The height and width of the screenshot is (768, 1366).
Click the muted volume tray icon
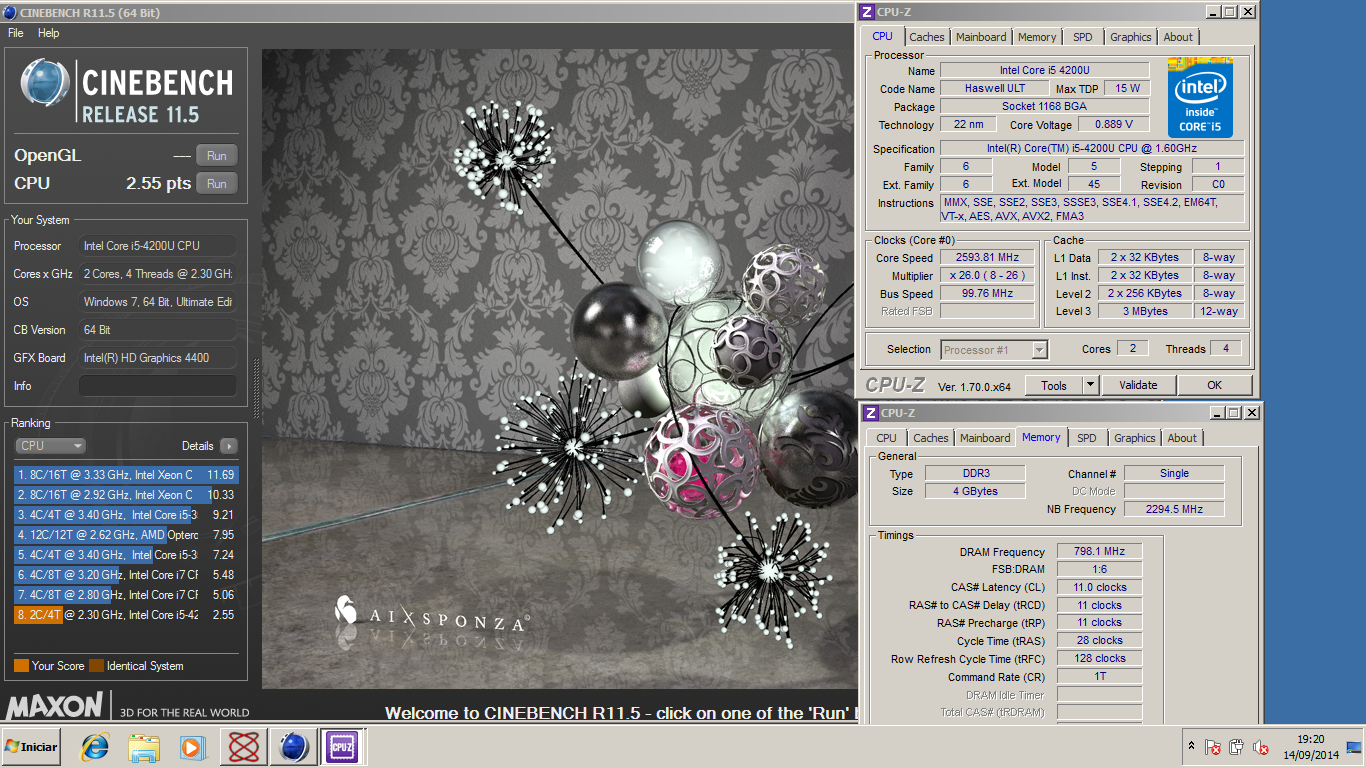coord(1262,747)
